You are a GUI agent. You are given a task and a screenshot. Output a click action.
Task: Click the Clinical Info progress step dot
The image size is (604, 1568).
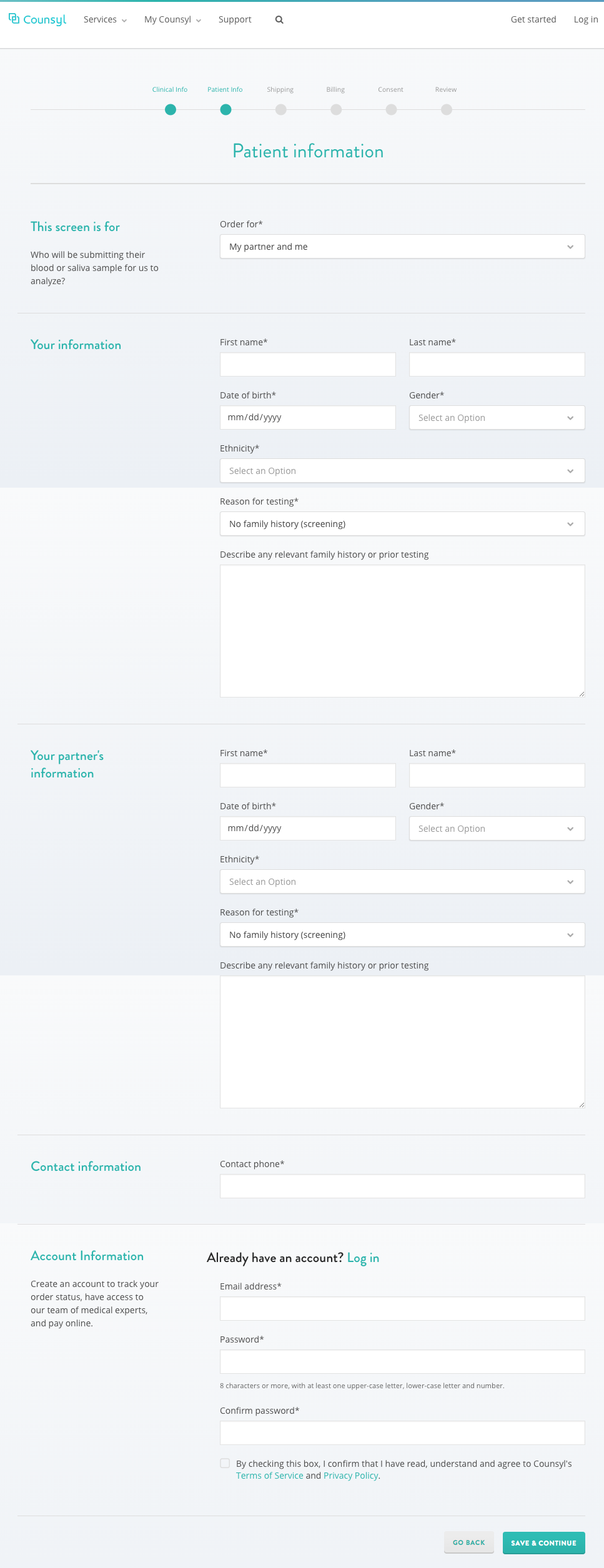pos(171,110)
